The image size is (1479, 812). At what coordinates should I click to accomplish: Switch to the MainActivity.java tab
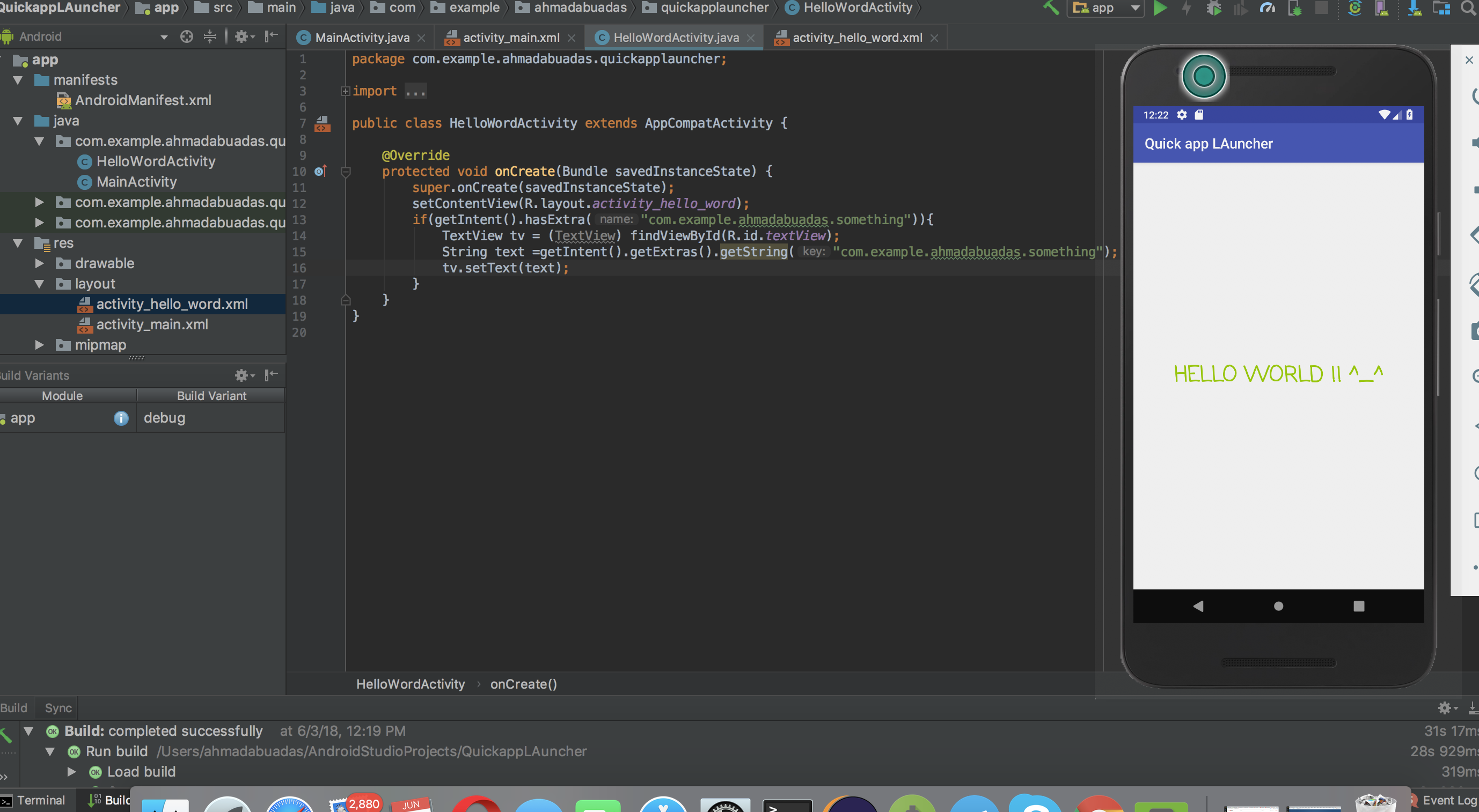tap(362, 36)
